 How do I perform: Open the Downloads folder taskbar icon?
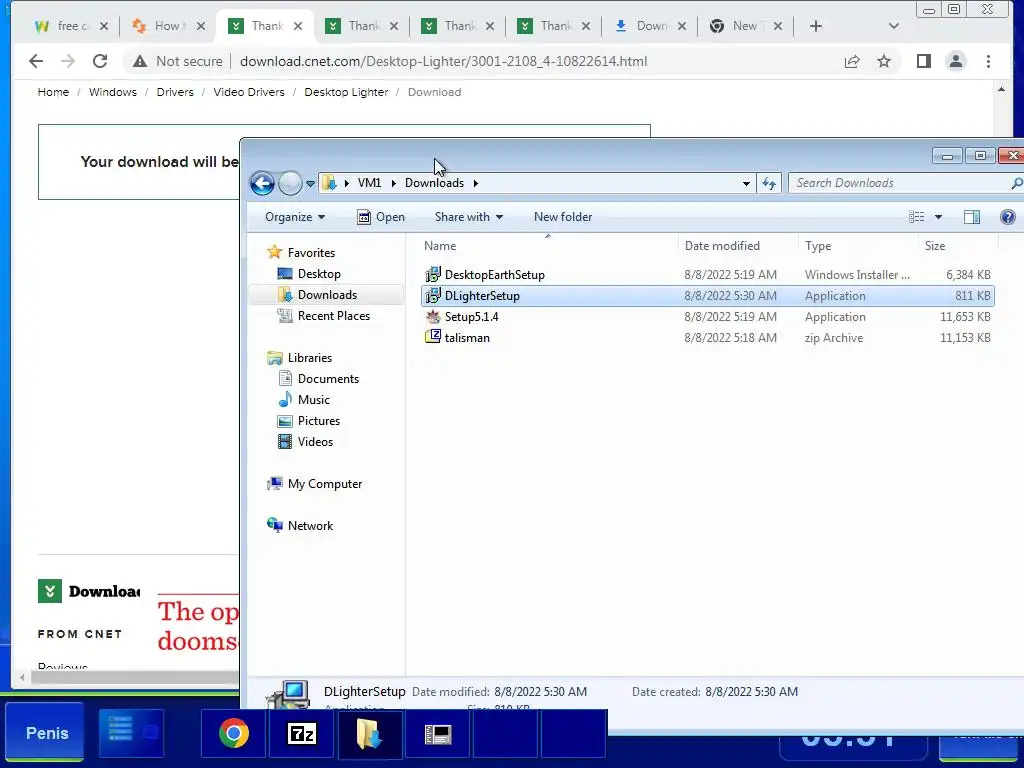click(x=370, y=734)
